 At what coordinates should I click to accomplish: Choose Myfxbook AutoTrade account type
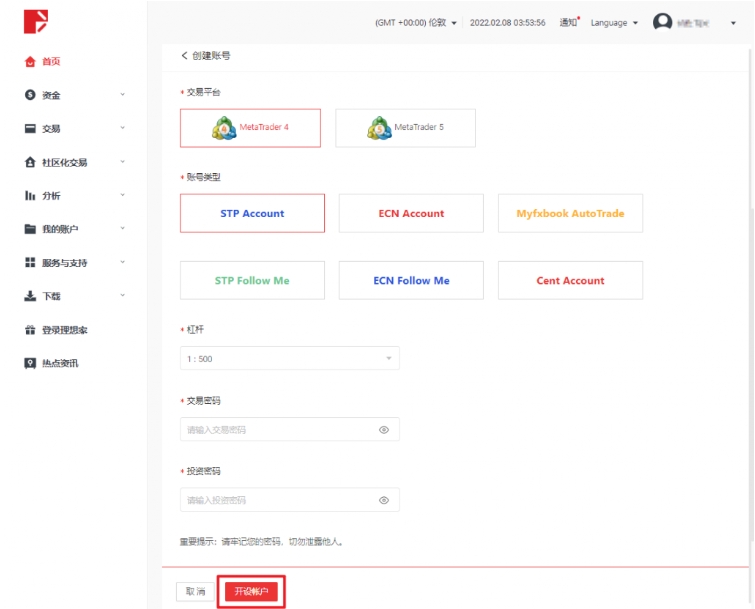(x=571, y=213)
